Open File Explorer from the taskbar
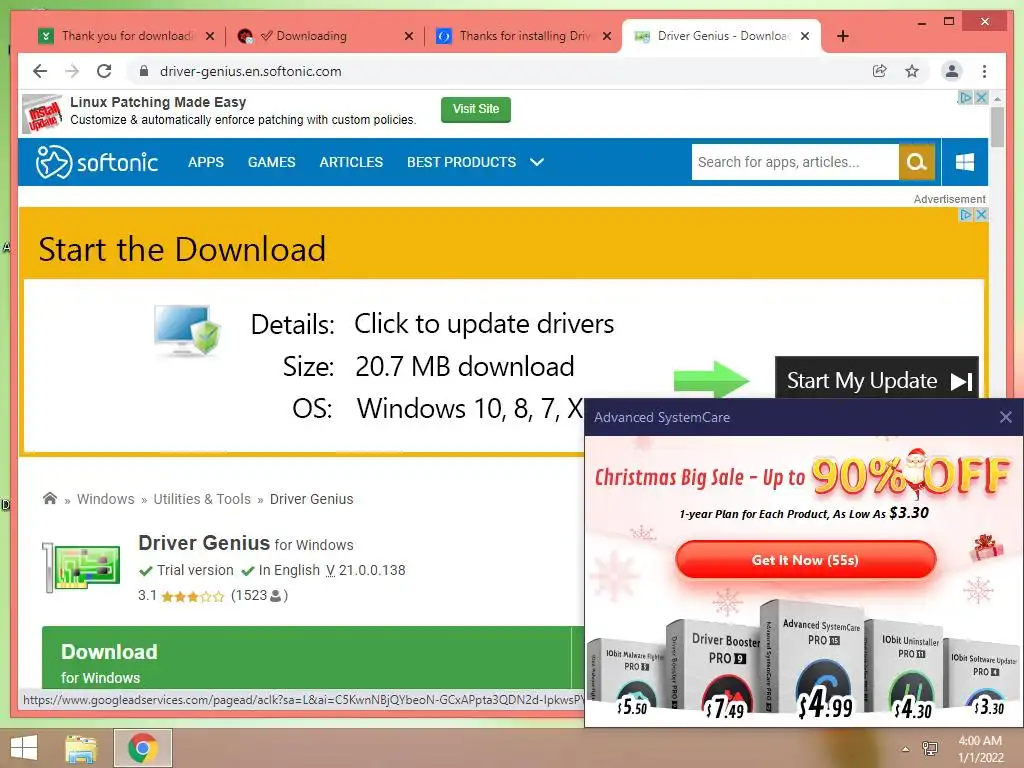1024x768 pixels. coord(81,748)
